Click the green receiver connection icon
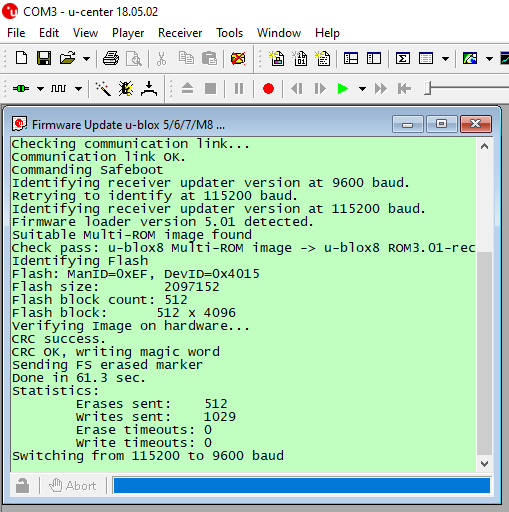Image resolution: width=509 pixels, height=512 pixels. 21,89
